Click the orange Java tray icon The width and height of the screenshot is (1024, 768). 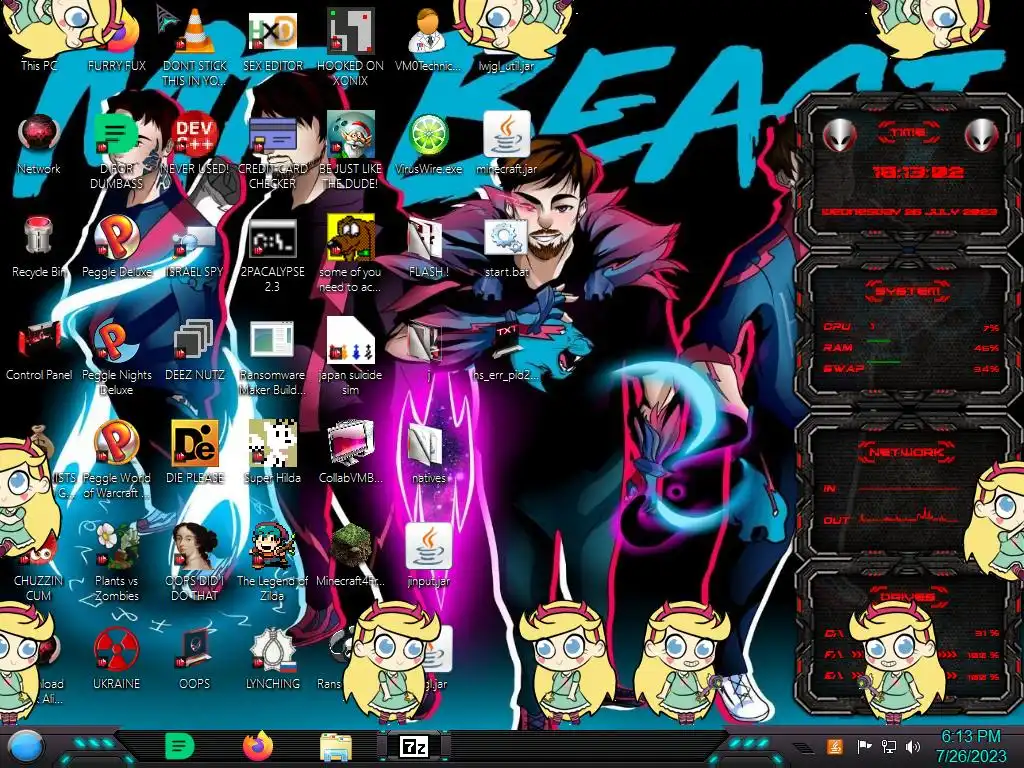pos(835,746)
